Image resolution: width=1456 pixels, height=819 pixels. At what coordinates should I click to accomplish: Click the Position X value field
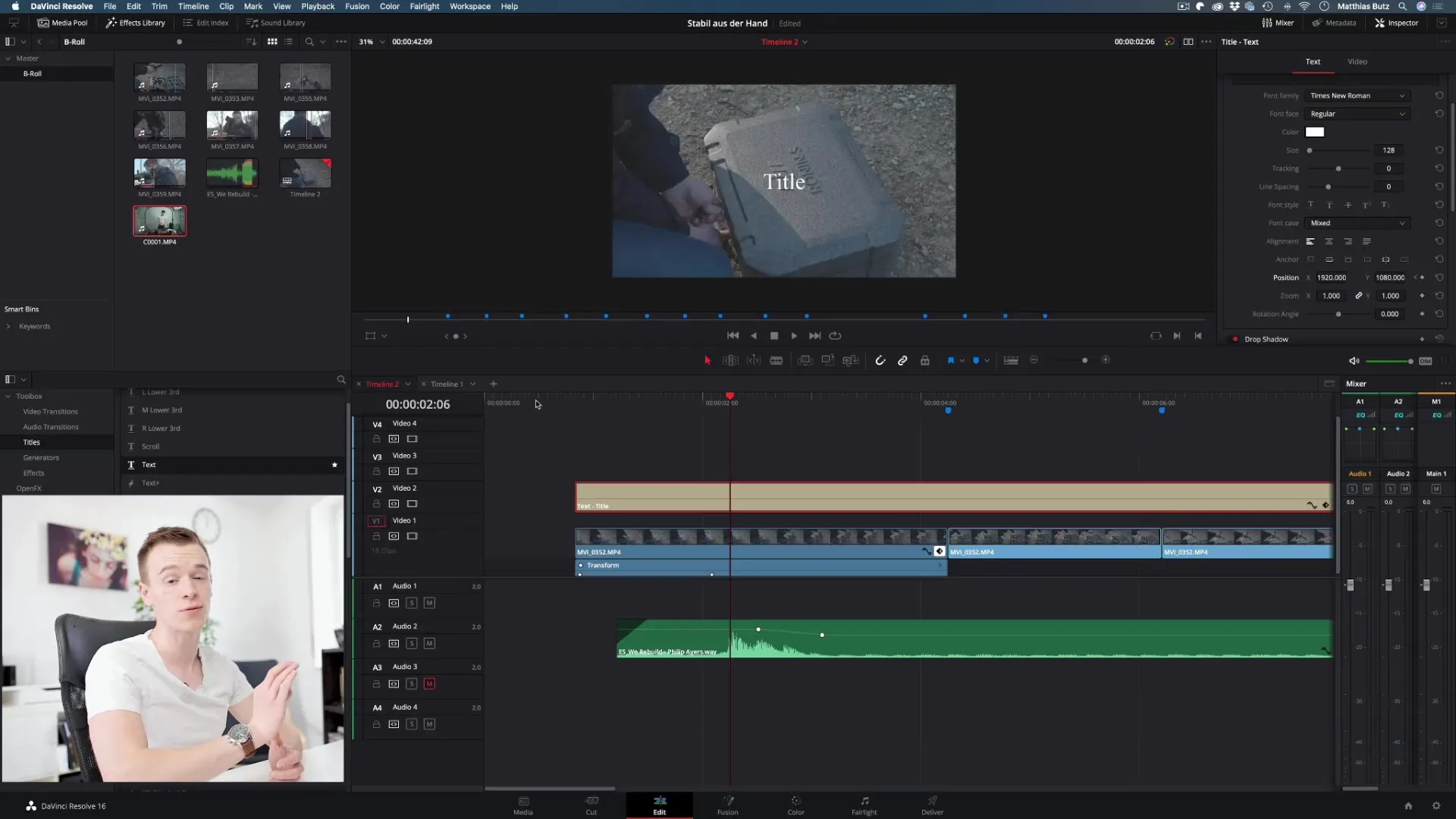pyautogui.click(x=1332, y=278)
